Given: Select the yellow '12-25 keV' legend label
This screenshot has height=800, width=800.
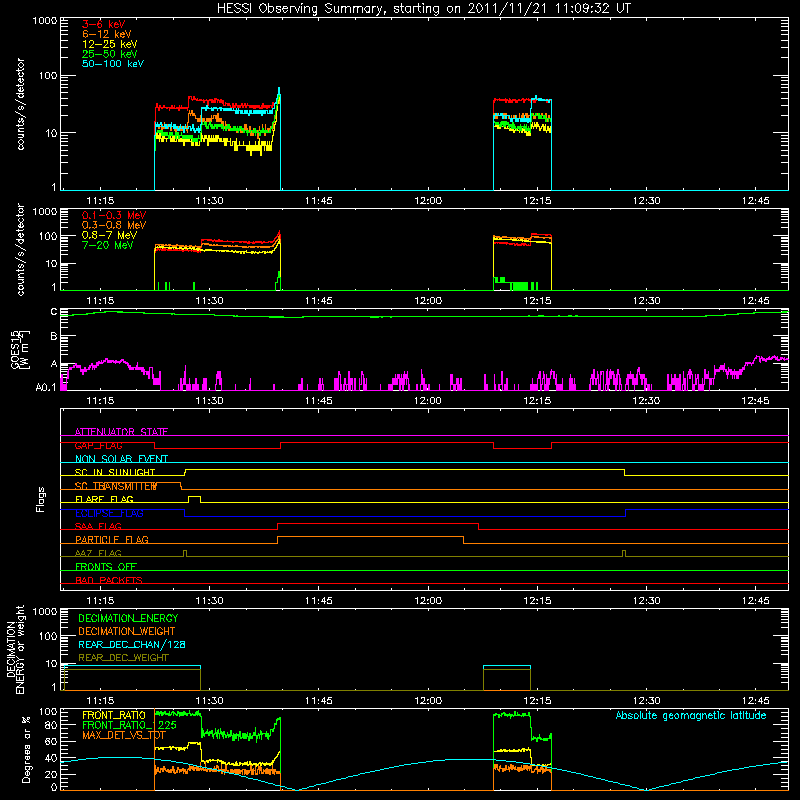Looking at the screenshot, I should tap(110, 44).
